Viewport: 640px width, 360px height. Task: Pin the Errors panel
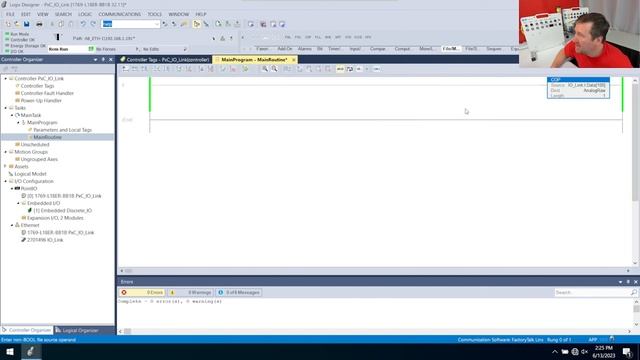(628, 282)
